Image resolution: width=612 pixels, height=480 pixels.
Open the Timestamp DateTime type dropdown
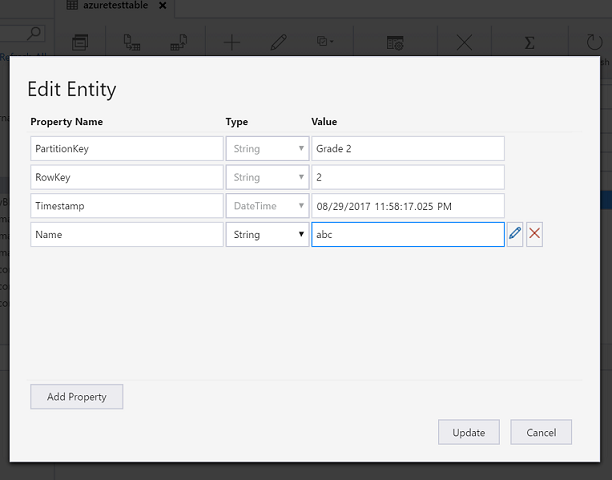click(x=267, y=206)
